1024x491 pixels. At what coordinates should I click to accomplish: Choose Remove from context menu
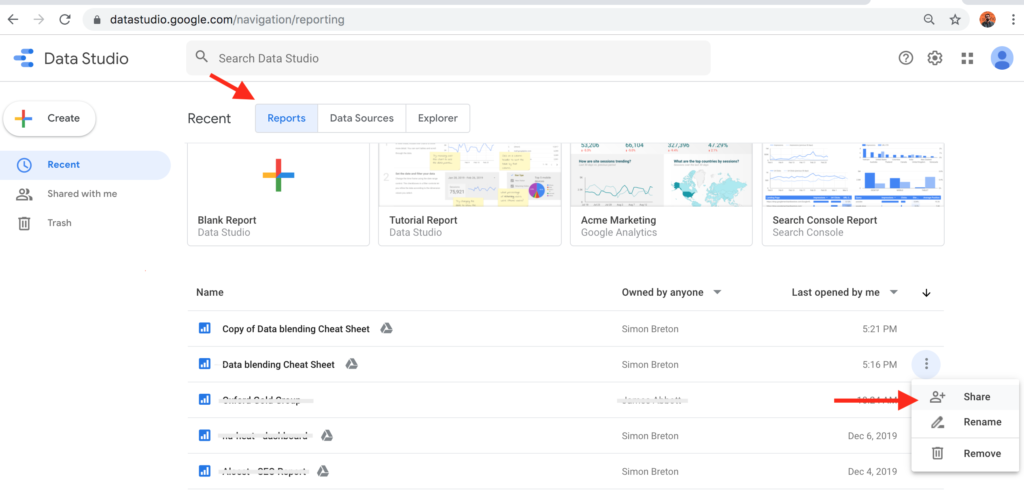click(965, 453)
